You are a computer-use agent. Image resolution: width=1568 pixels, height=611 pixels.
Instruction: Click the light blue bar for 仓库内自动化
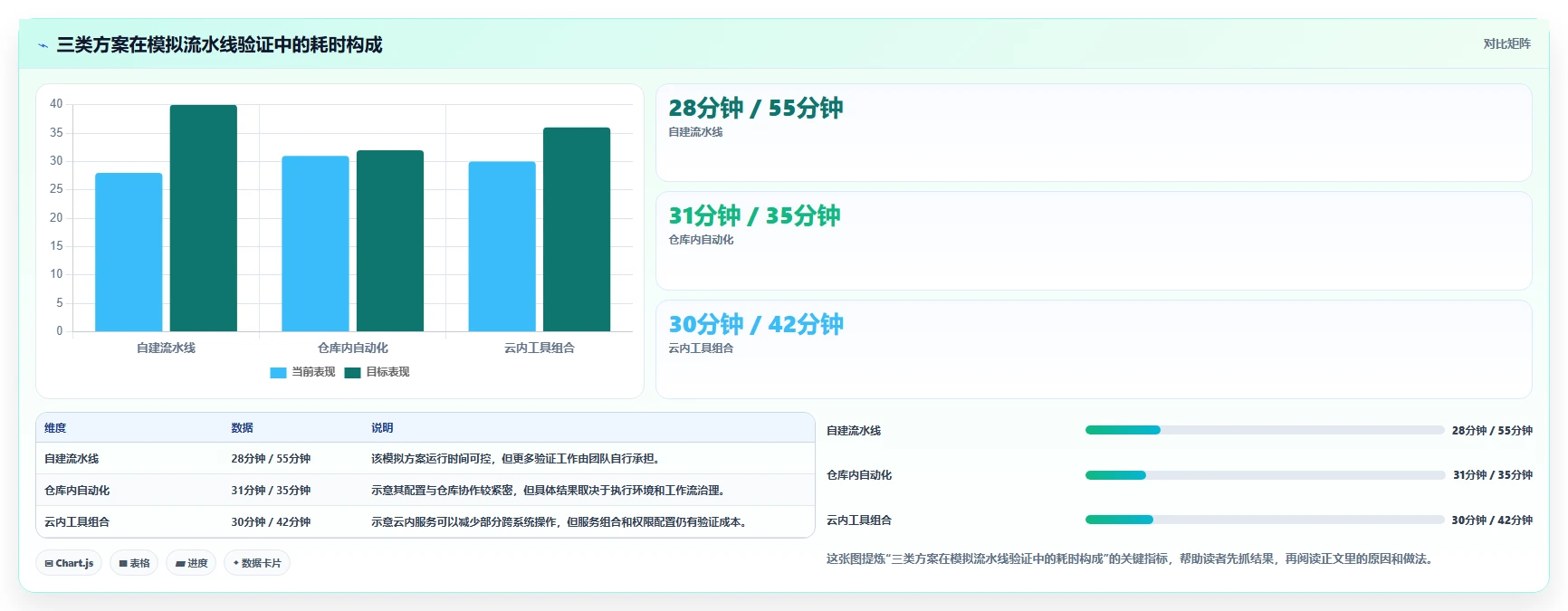[315, 243]
